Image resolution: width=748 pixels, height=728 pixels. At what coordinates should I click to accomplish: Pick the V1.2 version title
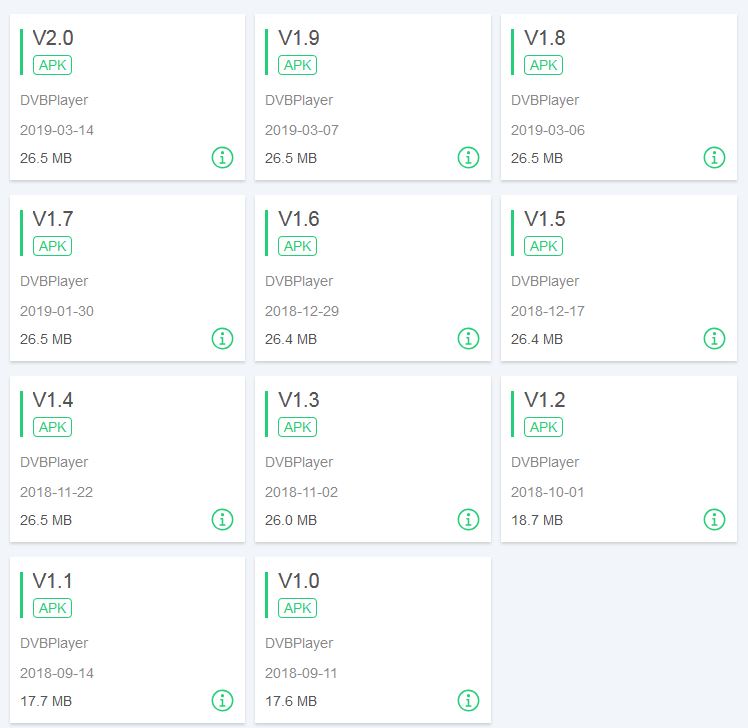coord(545,400)
